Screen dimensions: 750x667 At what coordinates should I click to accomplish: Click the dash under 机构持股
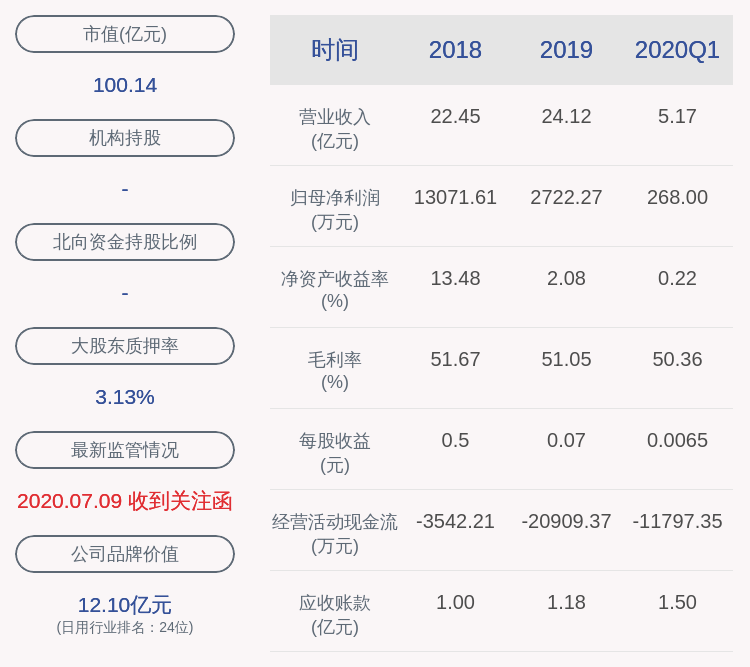click(125, 190)
